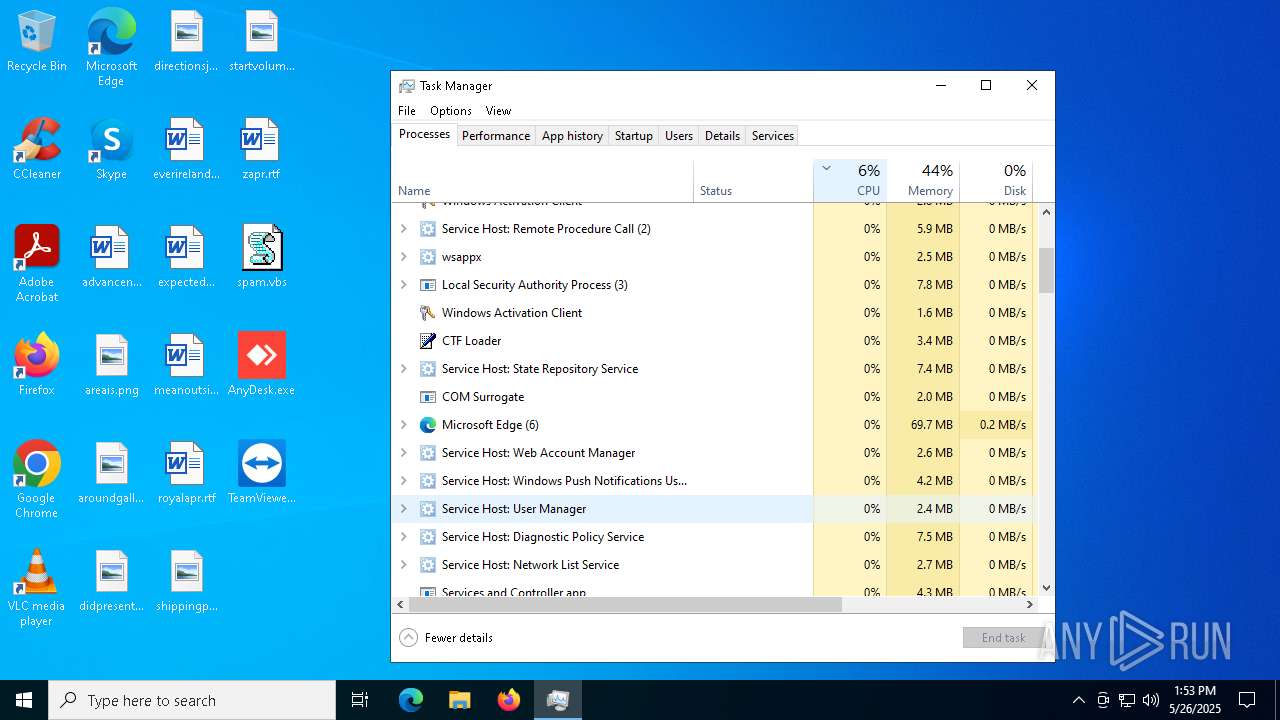
Task: Click the End task button
Action: [1003, 638]
